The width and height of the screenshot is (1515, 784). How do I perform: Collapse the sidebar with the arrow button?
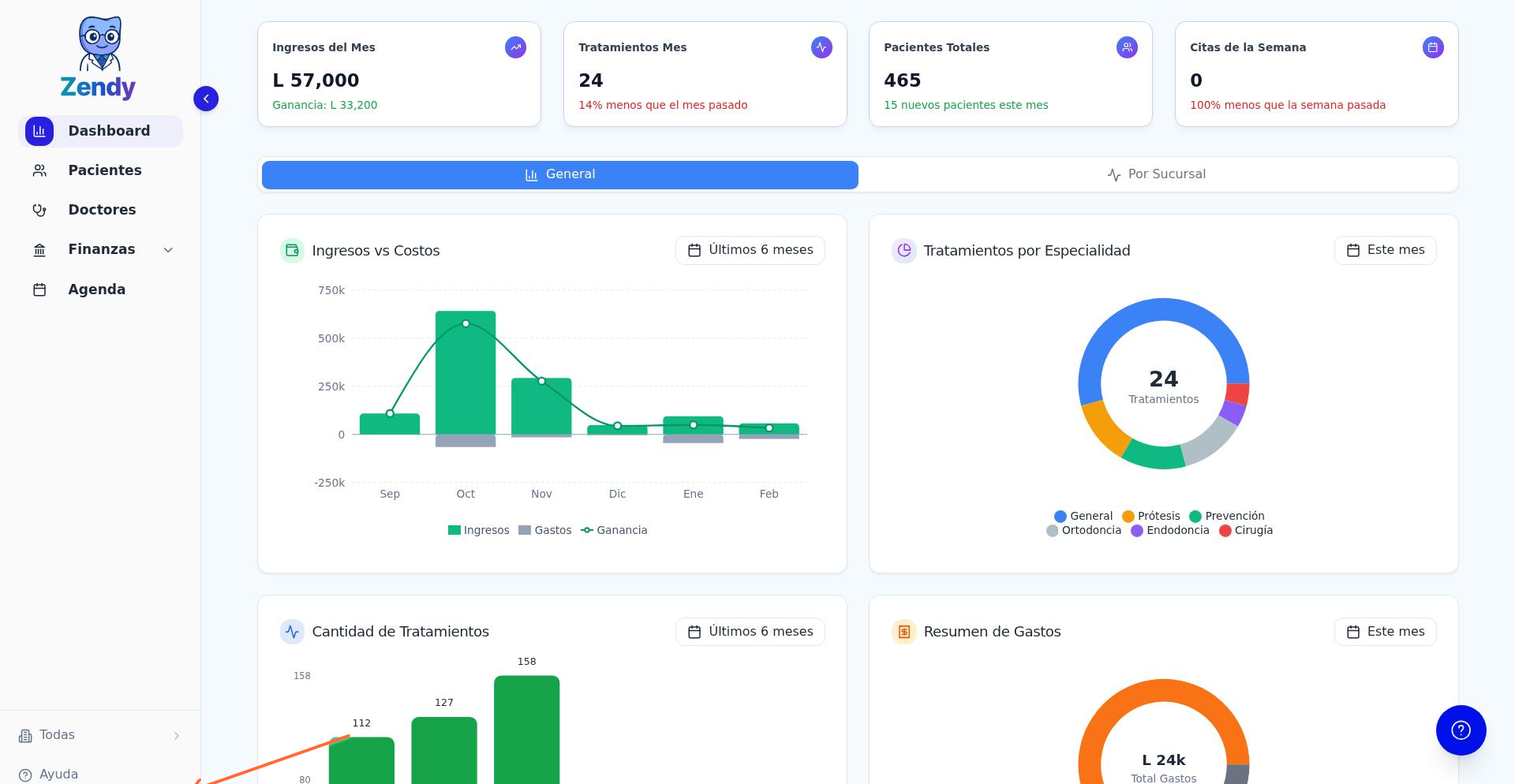tap(206, 99)
